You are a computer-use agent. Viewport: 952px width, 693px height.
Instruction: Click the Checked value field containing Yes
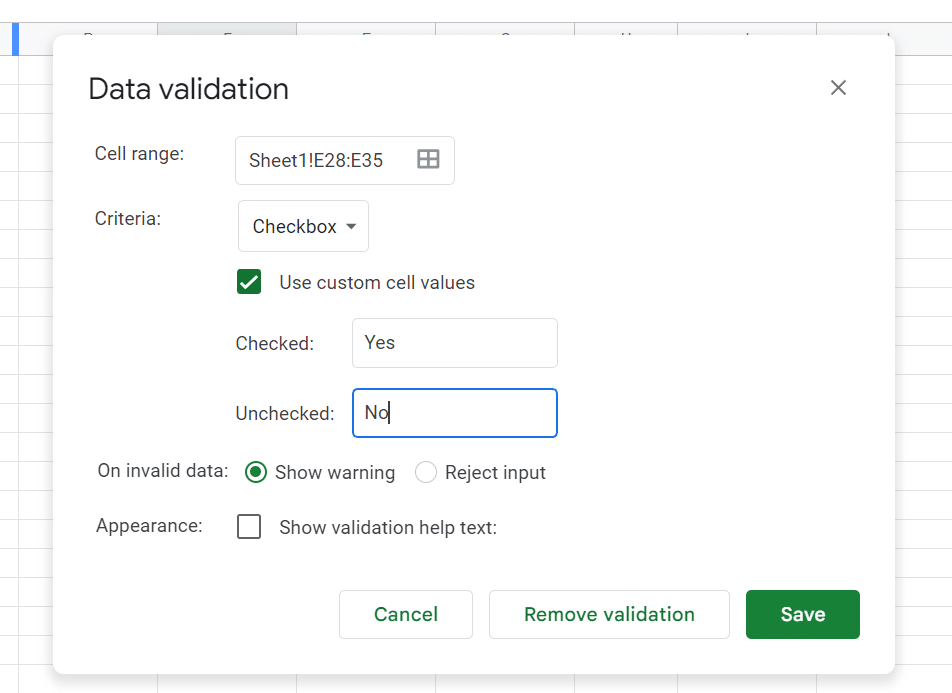(x=454, y=343)
